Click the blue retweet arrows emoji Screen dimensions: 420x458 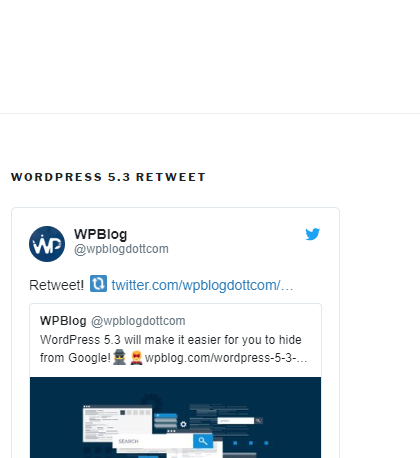(x=98, y=284)
